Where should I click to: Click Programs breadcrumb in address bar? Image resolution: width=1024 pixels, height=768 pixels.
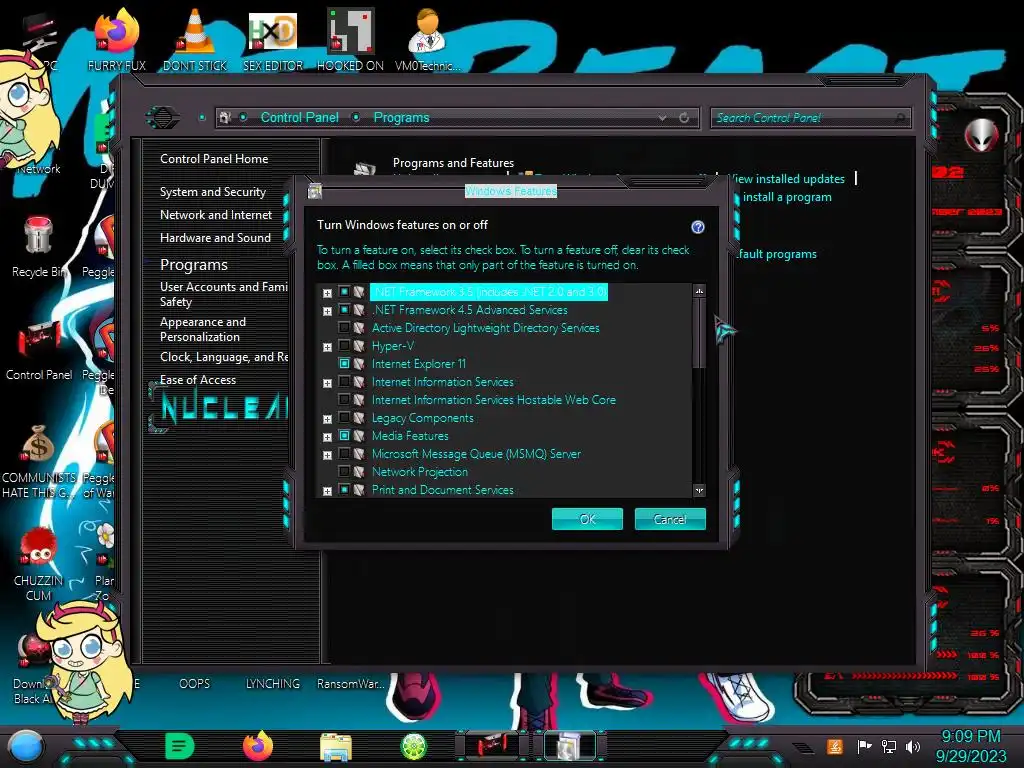click(x=401, y=118)
